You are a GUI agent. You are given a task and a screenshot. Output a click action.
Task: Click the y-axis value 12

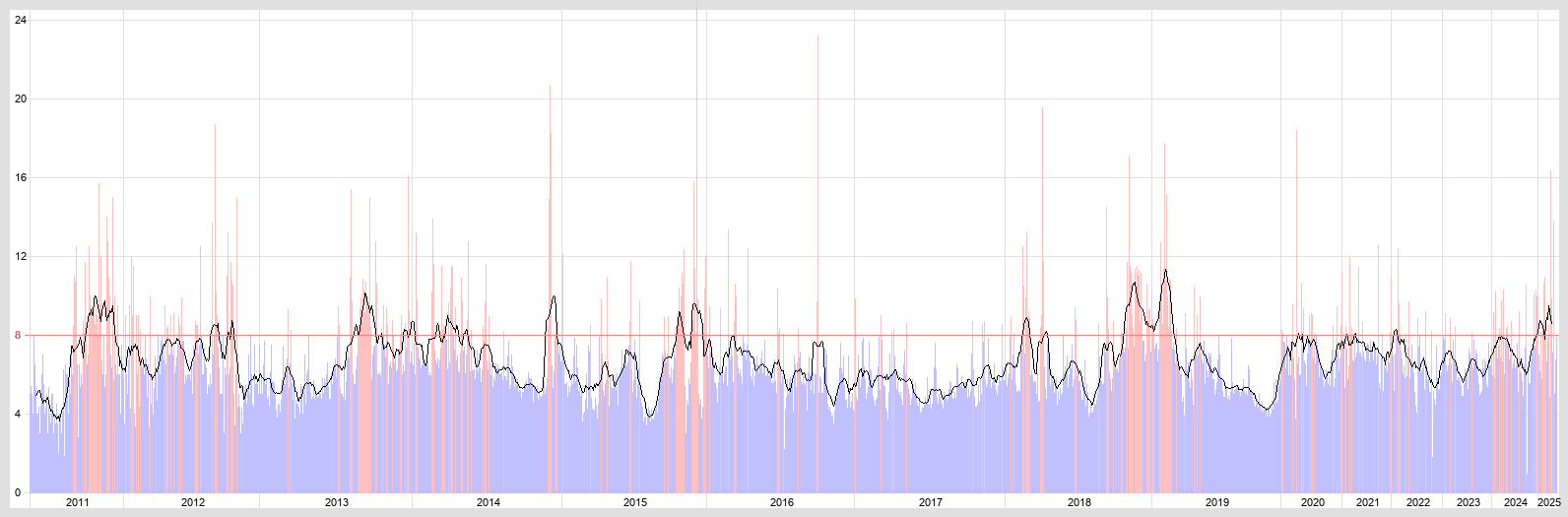(21, 256)
